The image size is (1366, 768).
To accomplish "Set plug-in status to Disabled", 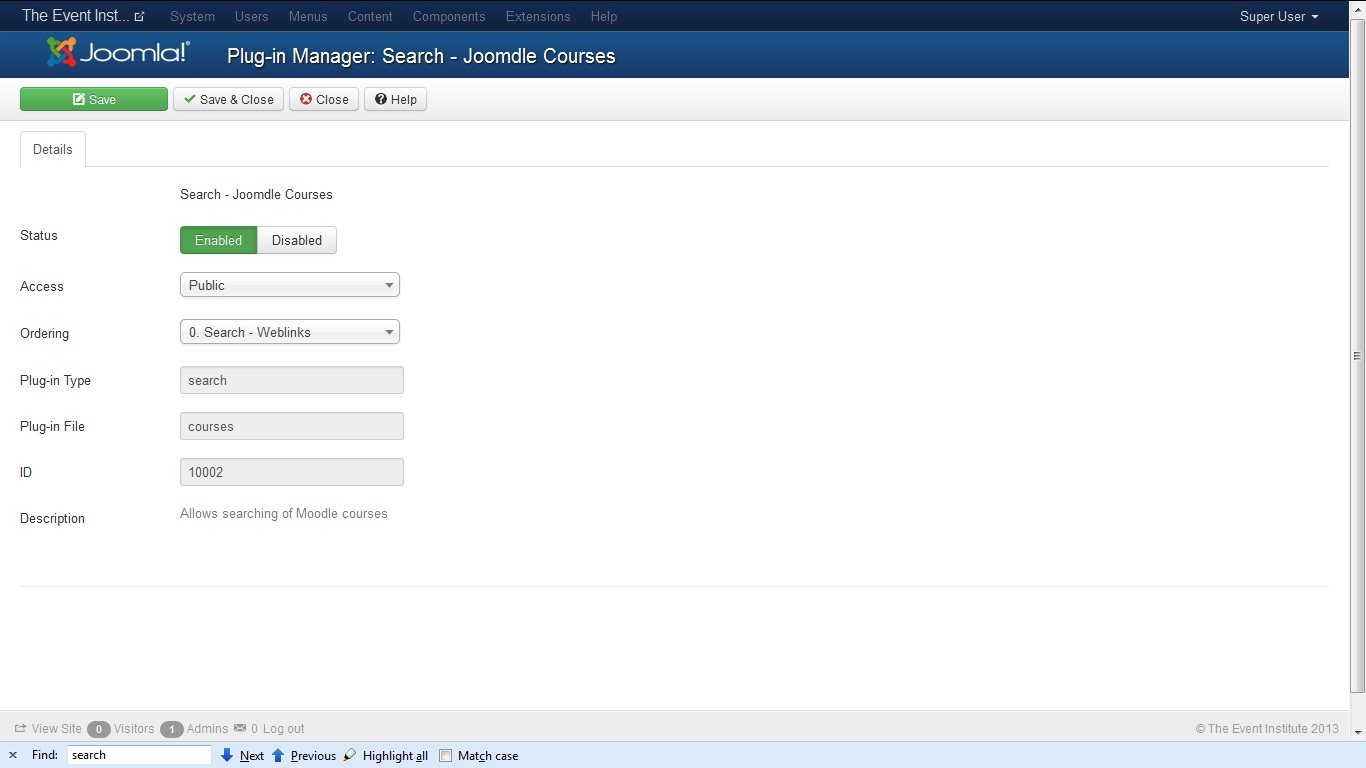I will pos(297,240).
